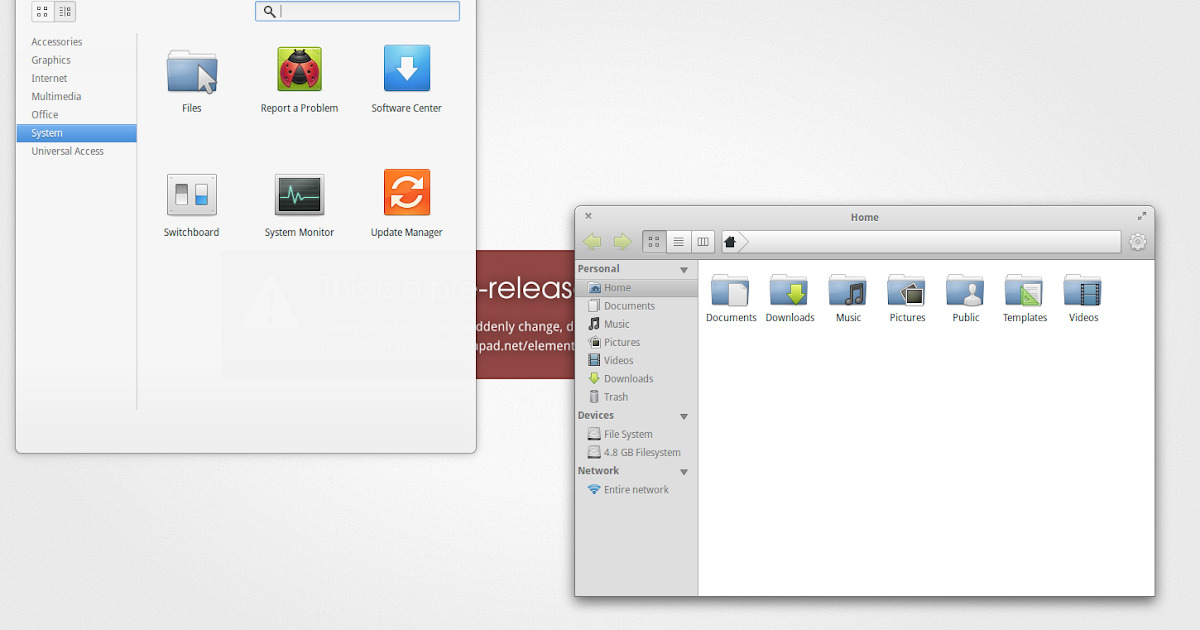The height and width of the screenshot is (630, 1200).
Task: Click the launcher search field
Action: (357, 11)
